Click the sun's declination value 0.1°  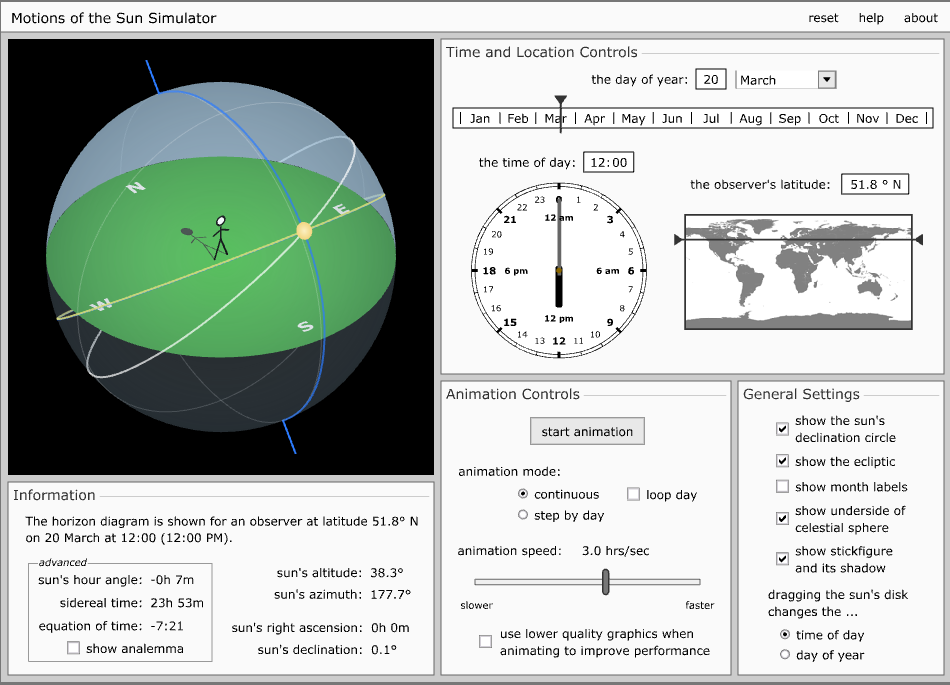[x=384, y=649]
